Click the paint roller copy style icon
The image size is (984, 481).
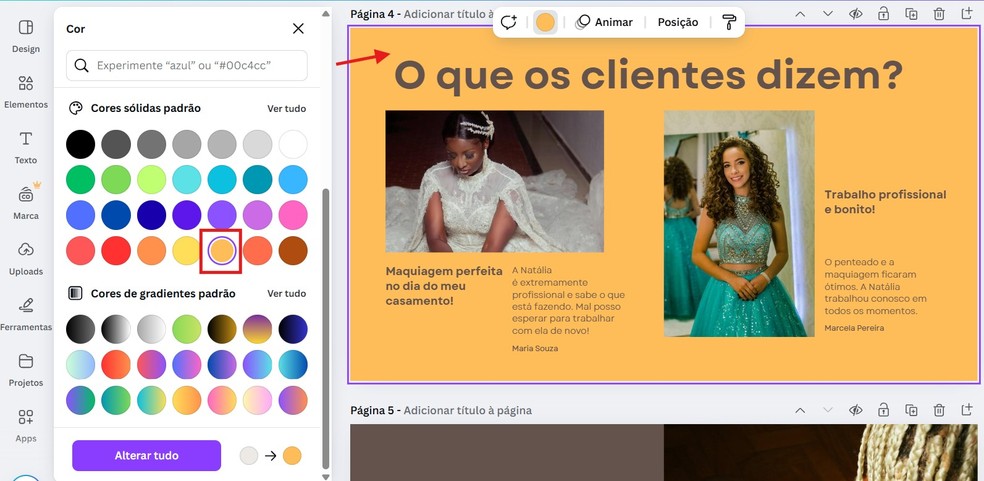pos(729,22)
